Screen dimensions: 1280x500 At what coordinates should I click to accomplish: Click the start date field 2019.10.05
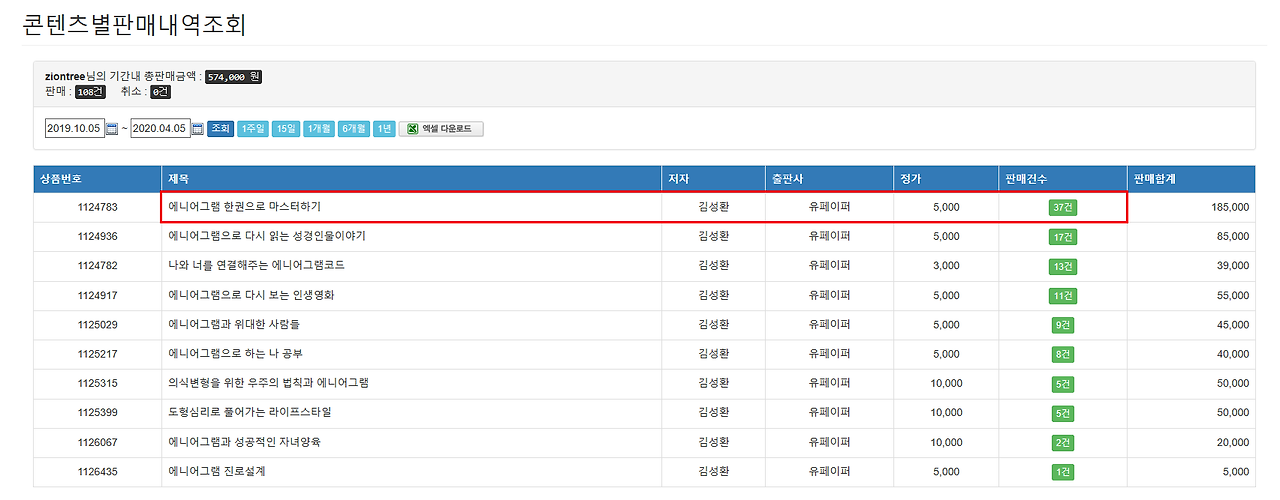pyautogui.click(x=74, y=129)
